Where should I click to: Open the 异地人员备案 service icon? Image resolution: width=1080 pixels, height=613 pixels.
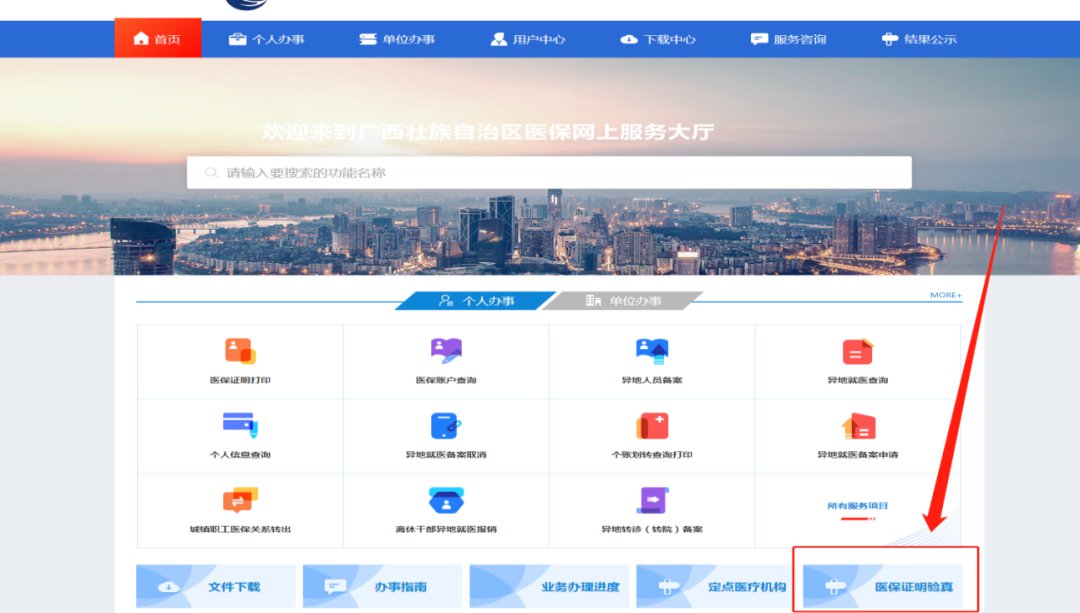652,351
